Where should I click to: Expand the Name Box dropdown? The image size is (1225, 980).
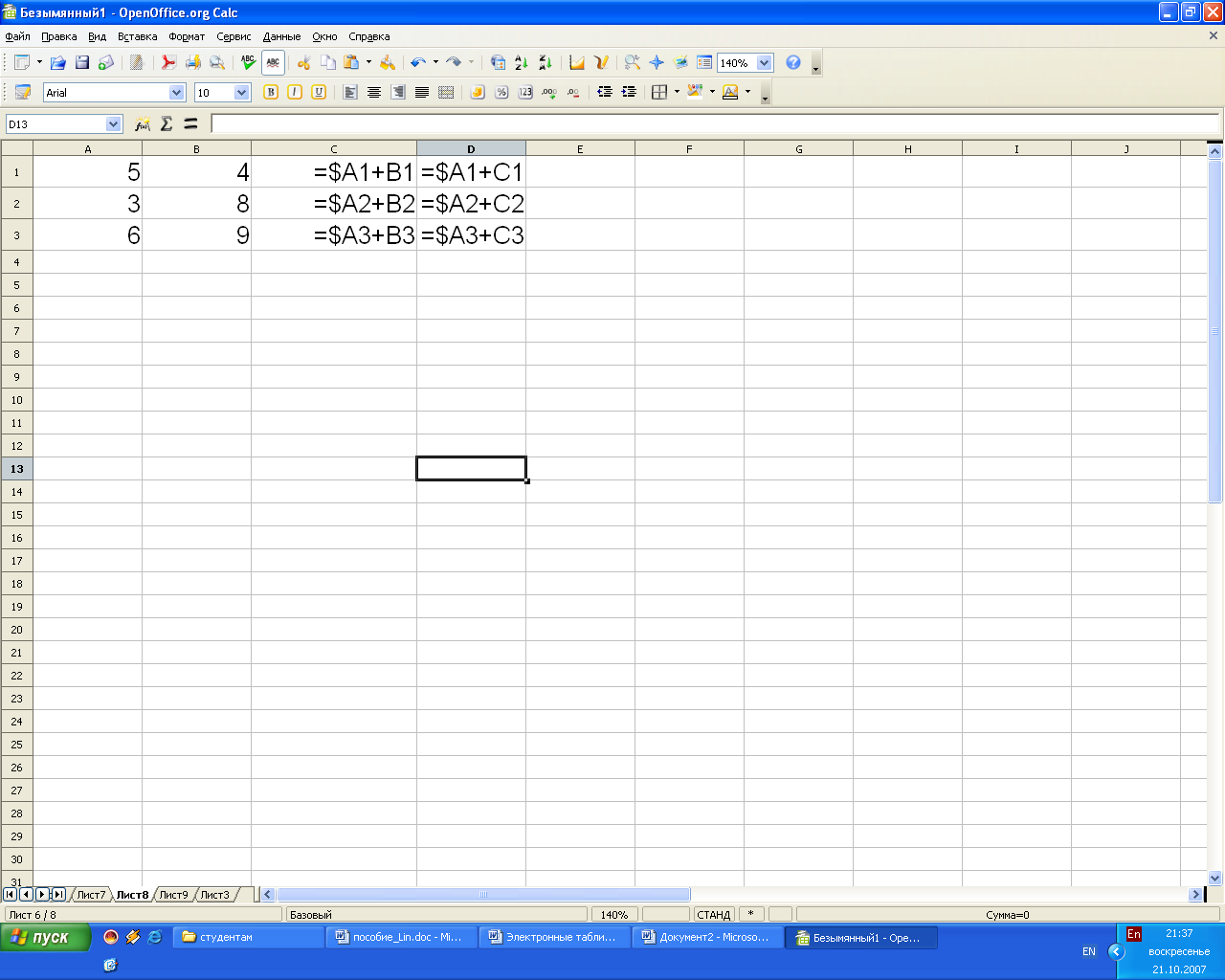coord(114,123)
